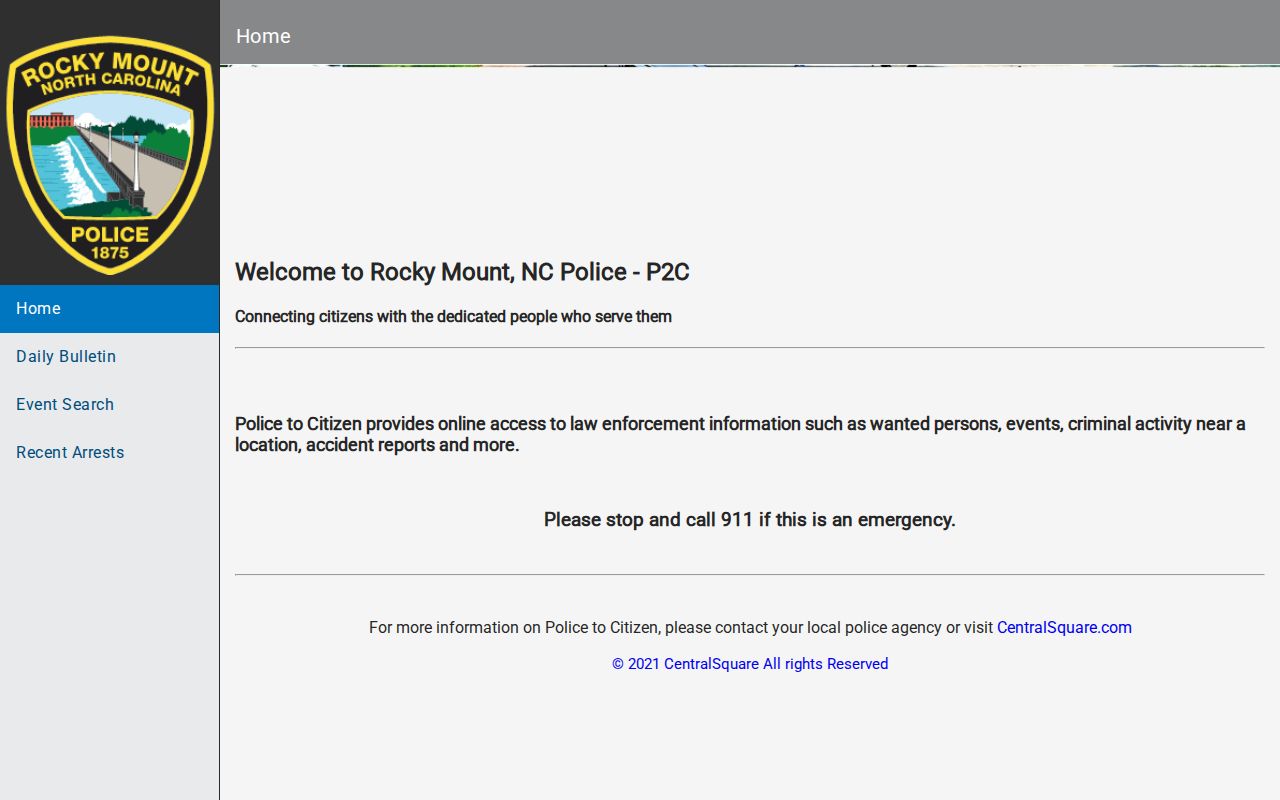Click the Police to Citizen description paragraph
The width and height of the screenshot is (1280, 800).
tap(740, 434)
